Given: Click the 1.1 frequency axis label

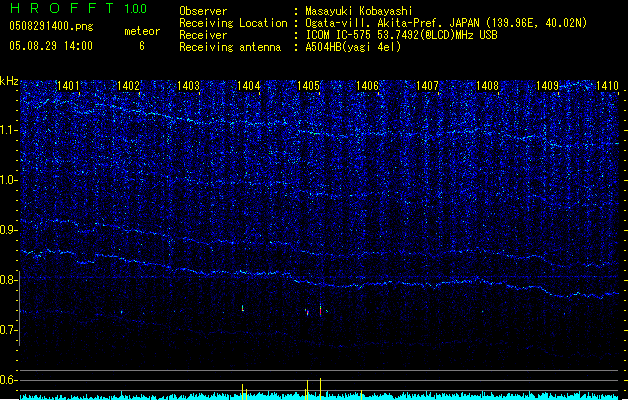Looking at the screenshot, I should point(9,130).
